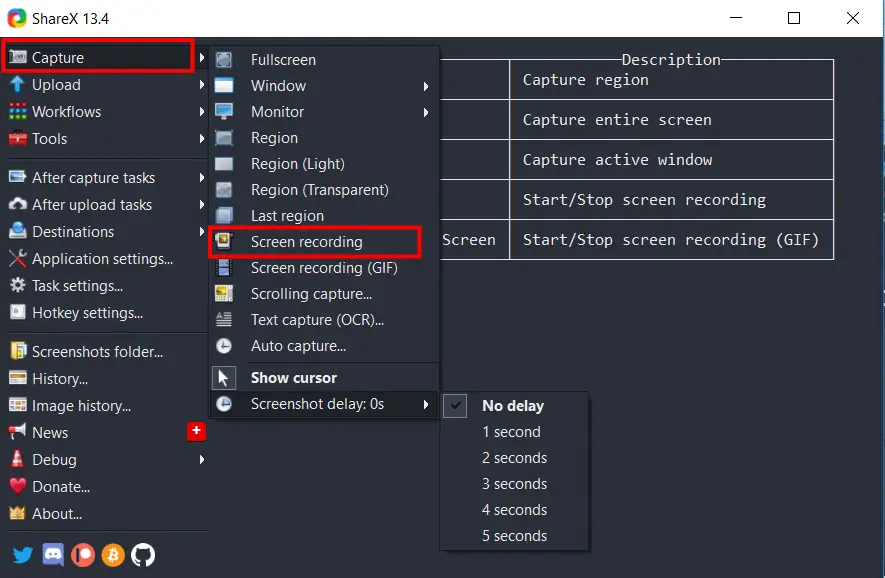Image resolution: width=885 pixels, height=578 pixels.
Task: Open Auto capture... menu entry
Action: 325,345
